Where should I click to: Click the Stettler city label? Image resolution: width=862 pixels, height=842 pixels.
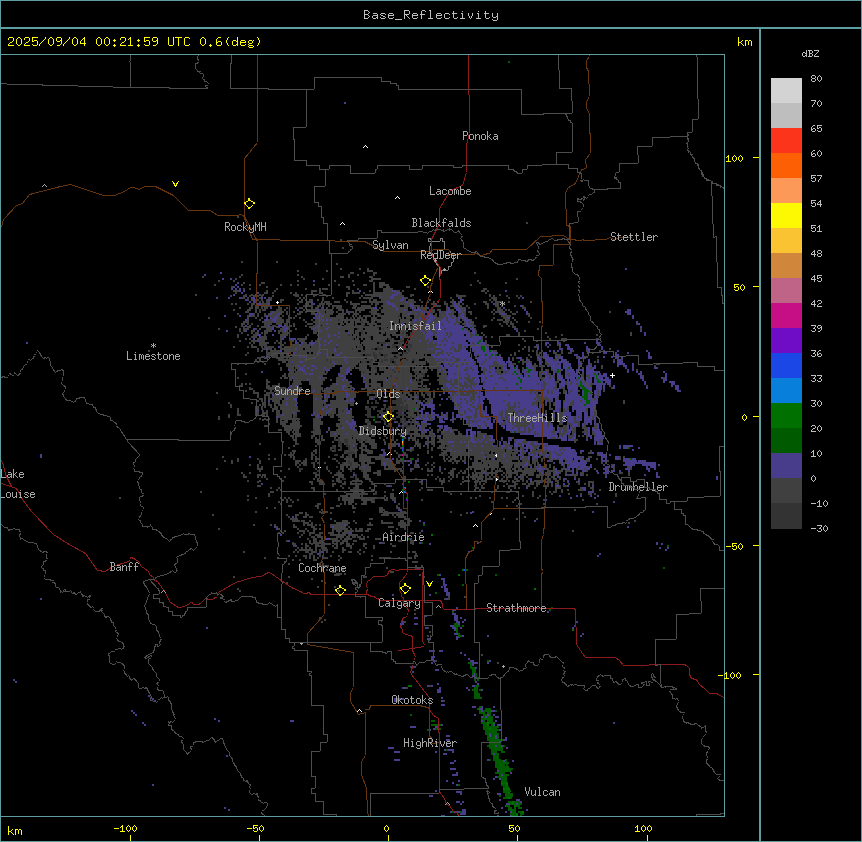pyautogui.click(x=634, y=237)
